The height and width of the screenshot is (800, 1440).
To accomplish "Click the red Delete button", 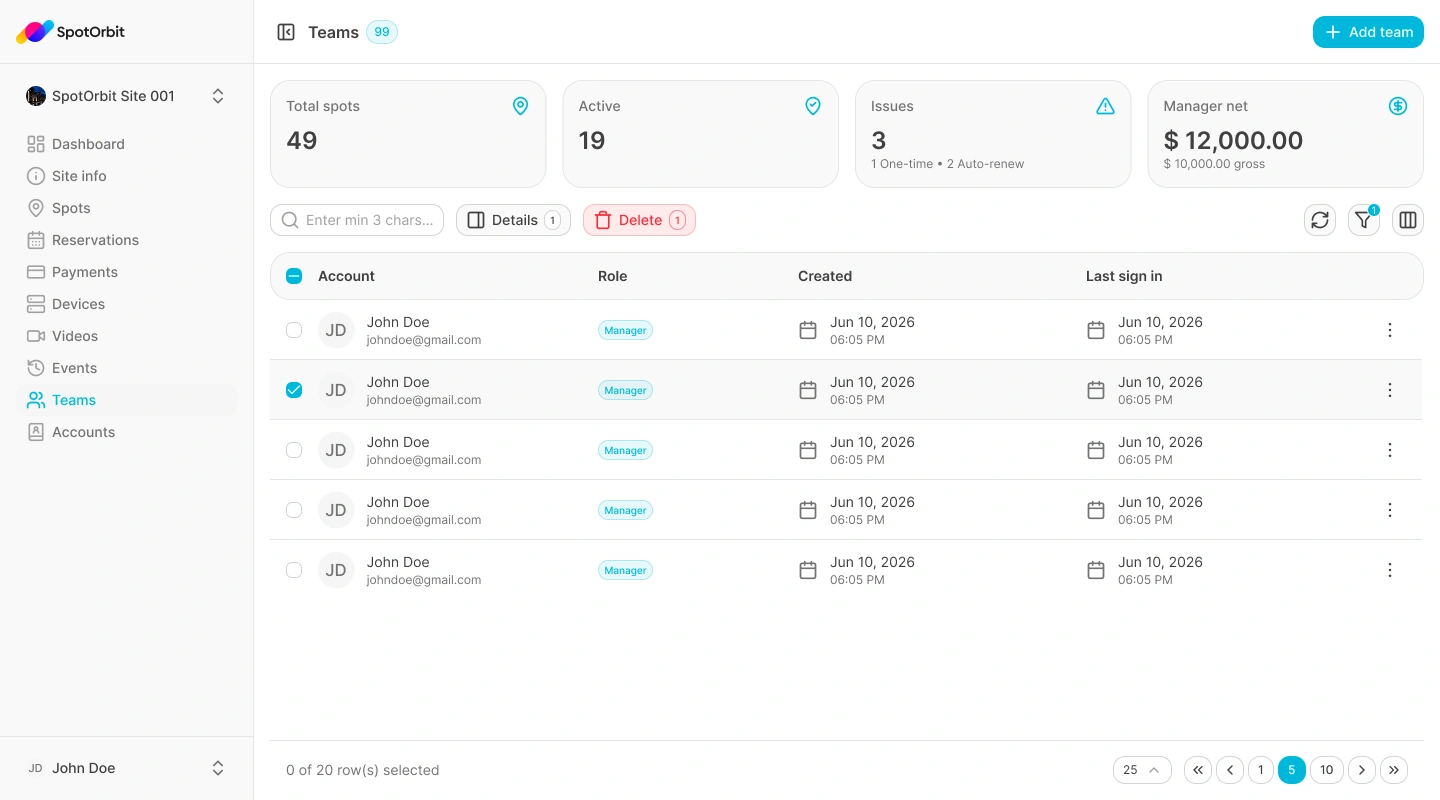I will (639, 220).
